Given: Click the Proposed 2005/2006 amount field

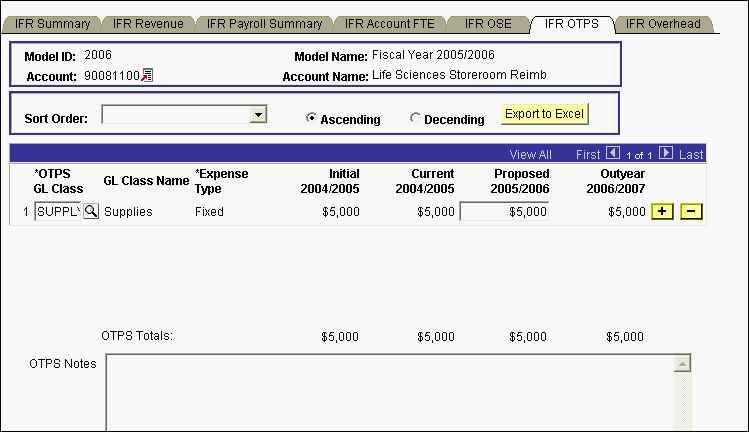Looking at the screenshot, I should (x=504, y=212).
